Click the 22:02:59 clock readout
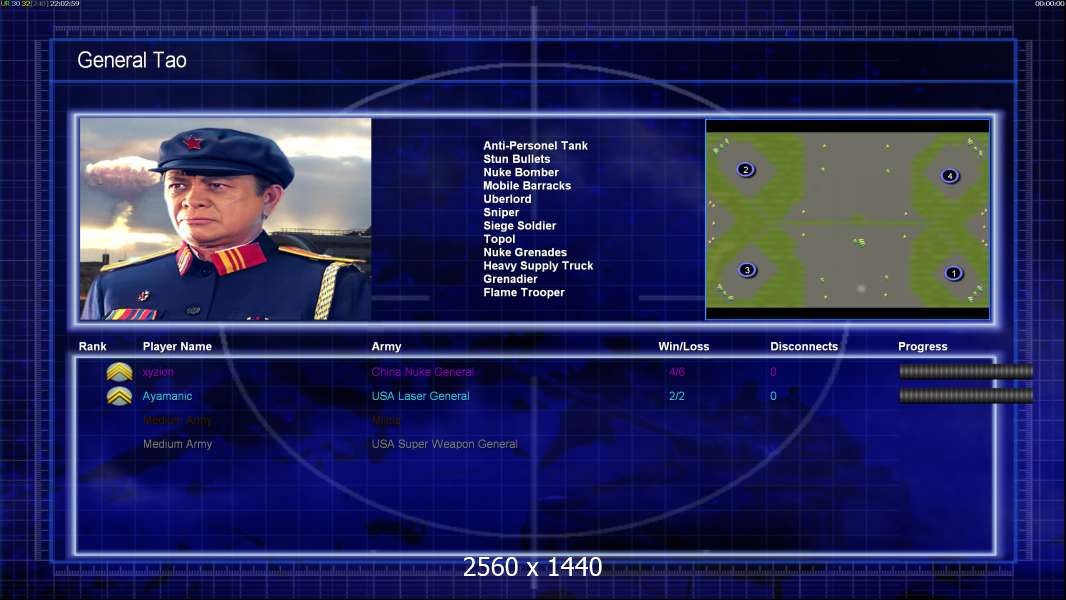This screenshot has width=1066, height=600. click(x=65, y=3)
